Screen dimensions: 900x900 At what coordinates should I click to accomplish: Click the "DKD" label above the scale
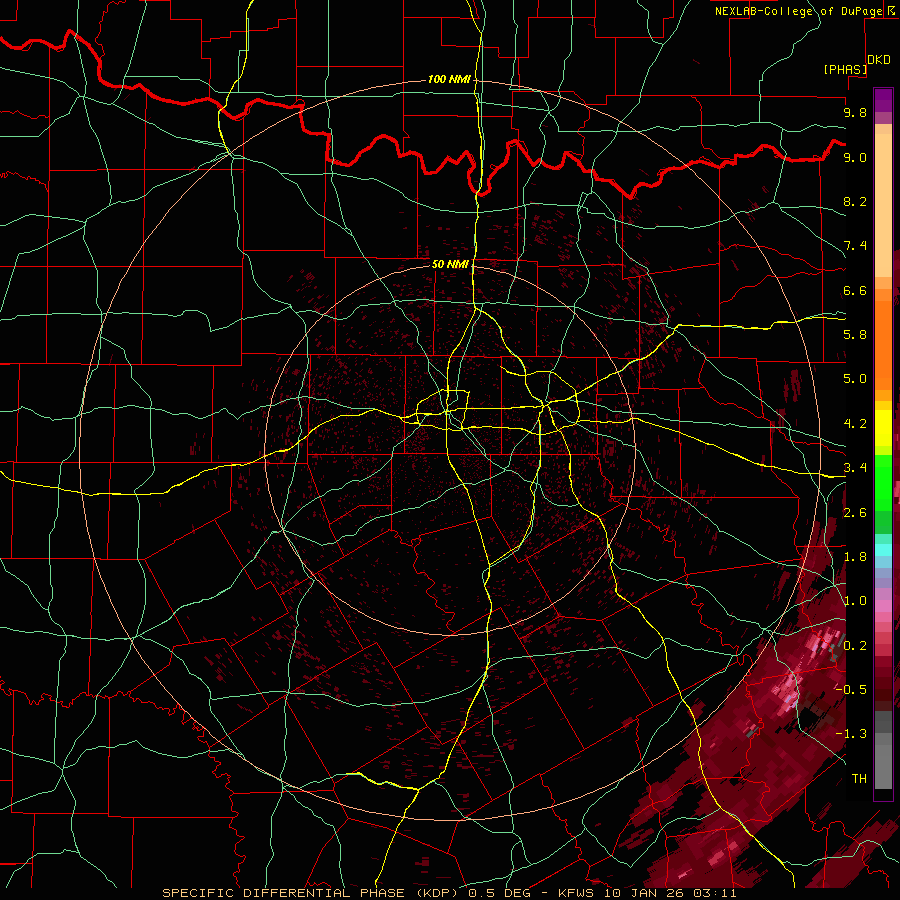[x=879, y=60]
